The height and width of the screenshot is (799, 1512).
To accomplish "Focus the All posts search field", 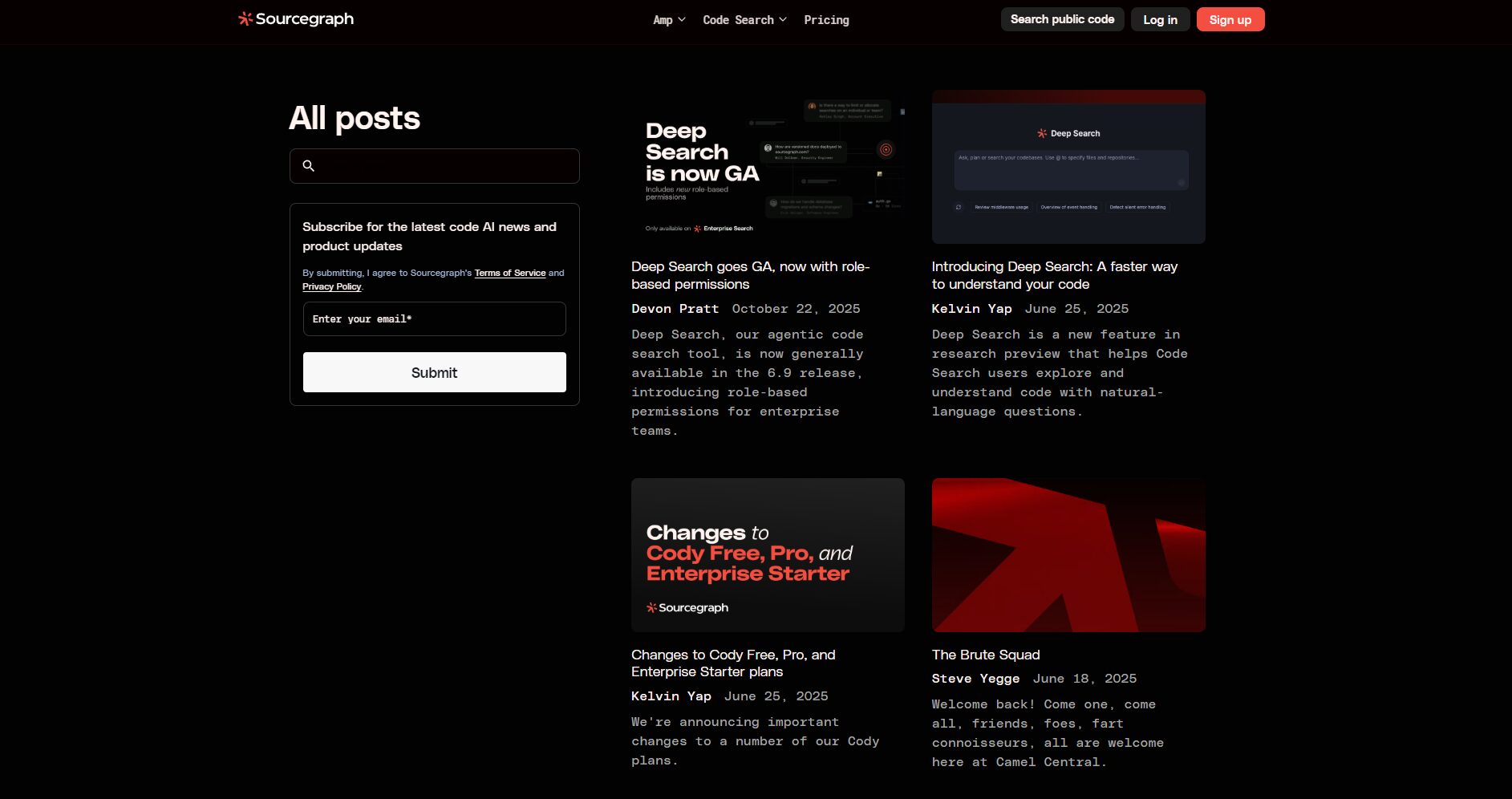I will coord(445,166).
